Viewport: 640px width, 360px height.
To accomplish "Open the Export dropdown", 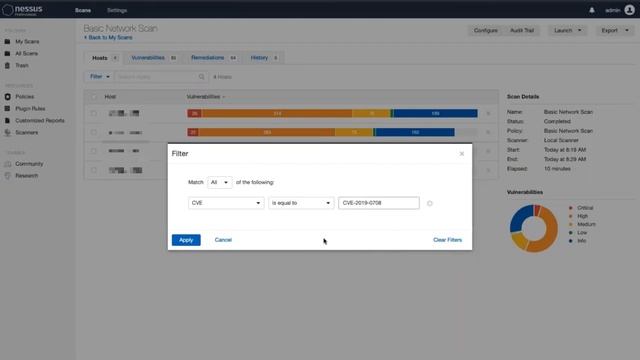I will pyautogui.click(x=615, y=30).
